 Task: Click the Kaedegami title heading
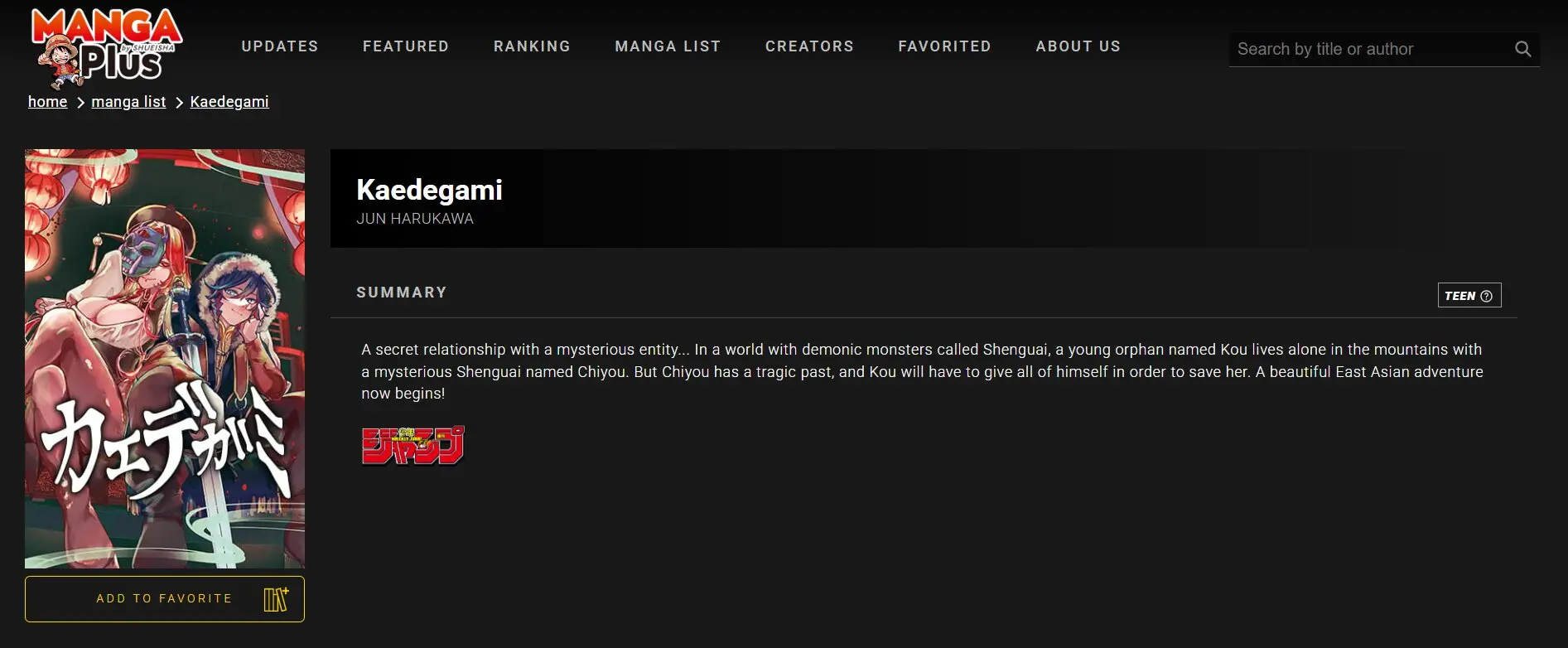429,190
